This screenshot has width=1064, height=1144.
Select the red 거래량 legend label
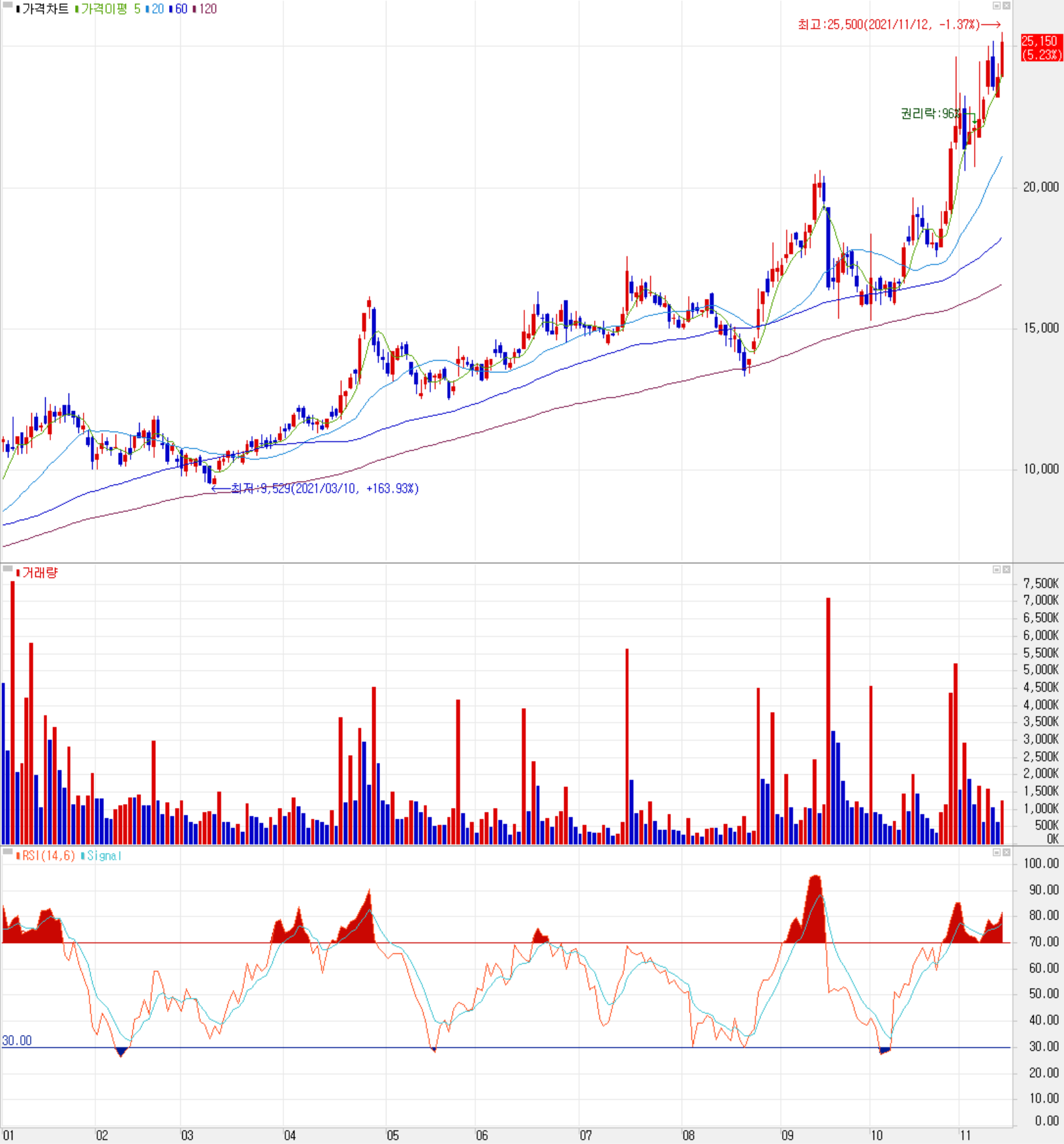37,573
